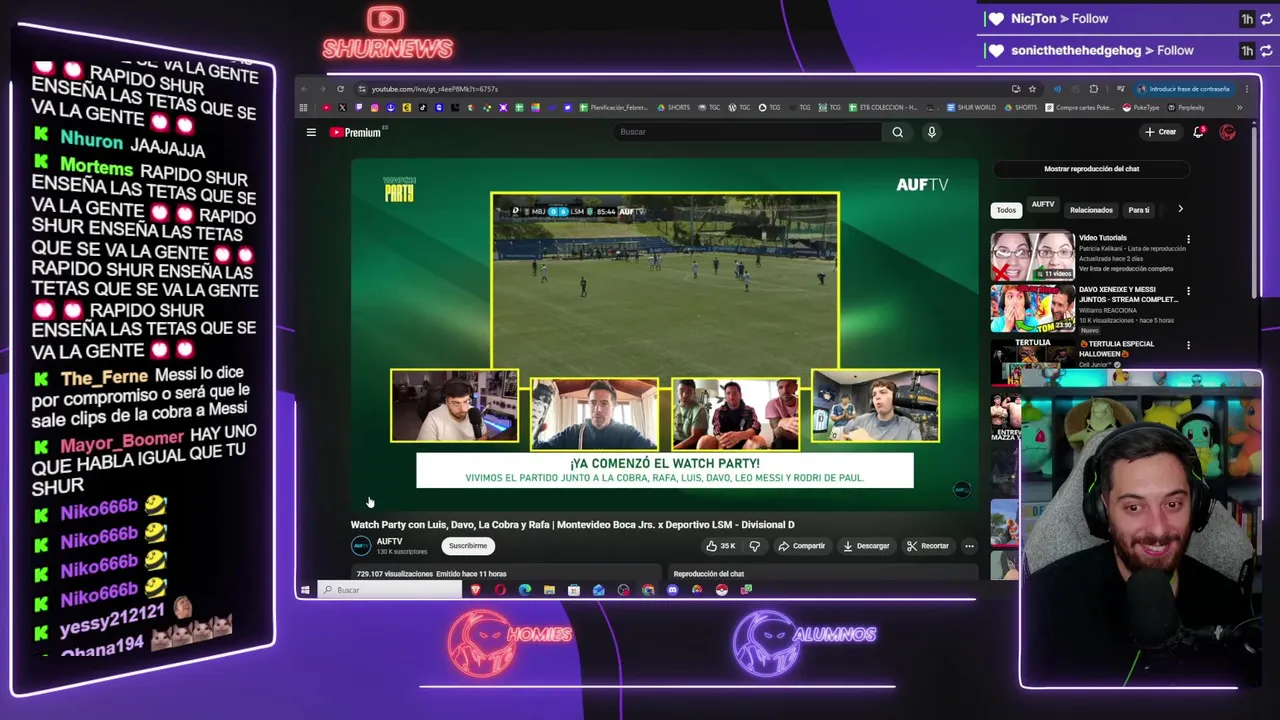The width and height of the screenshot is (1280, 720).
Task: Click the Recortar clip button
Action: coord(928,546)
